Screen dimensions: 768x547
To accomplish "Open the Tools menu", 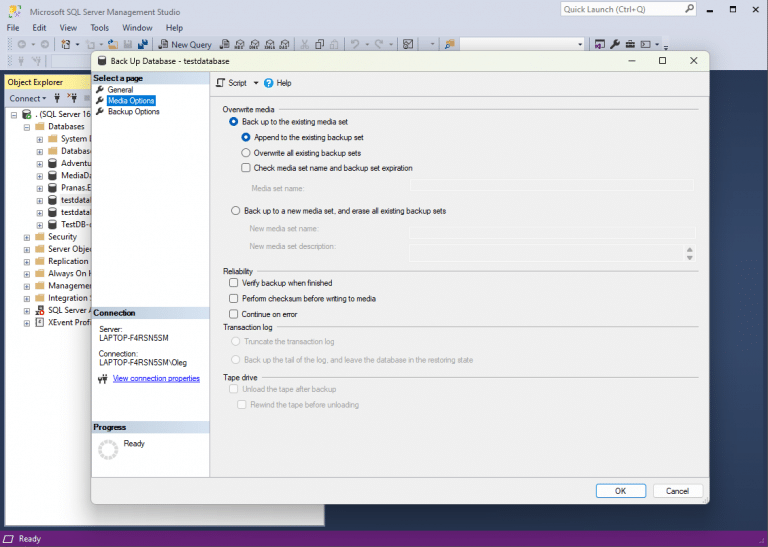I will coord(99,28).
